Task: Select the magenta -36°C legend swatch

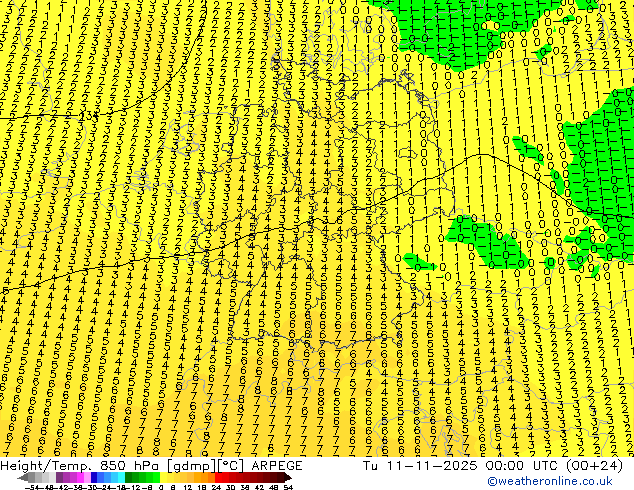Action: (80, 477)
